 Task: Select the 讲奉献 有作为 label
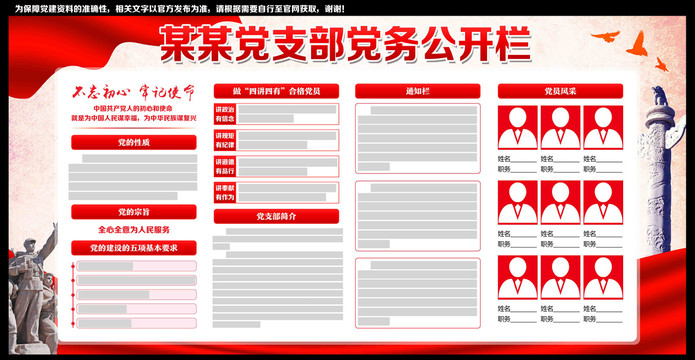(x=225, y=192)
